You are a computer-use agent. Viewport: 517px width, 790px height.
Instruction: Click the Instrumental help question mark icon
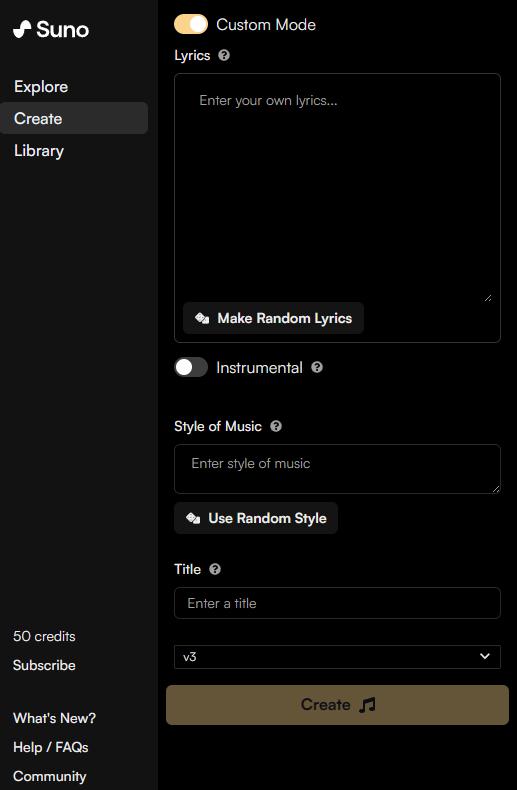click(317, 367)
